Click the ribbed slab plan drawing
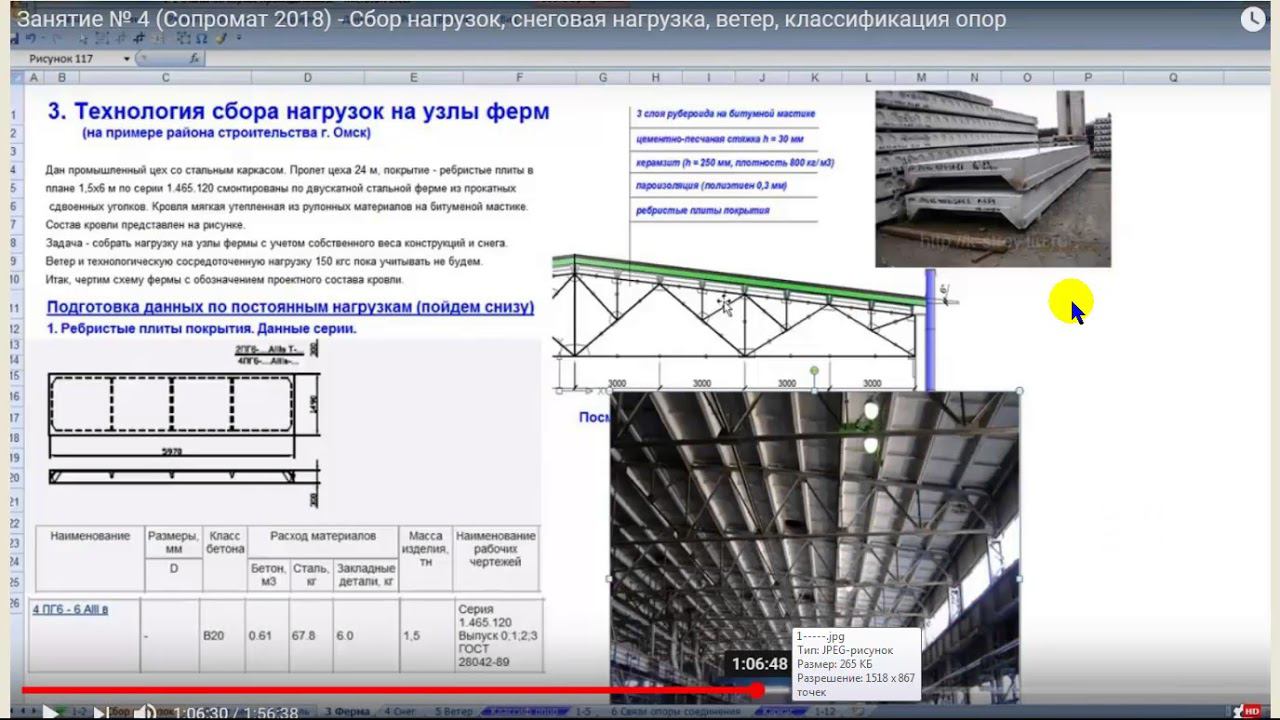 [x=185, y=413]
